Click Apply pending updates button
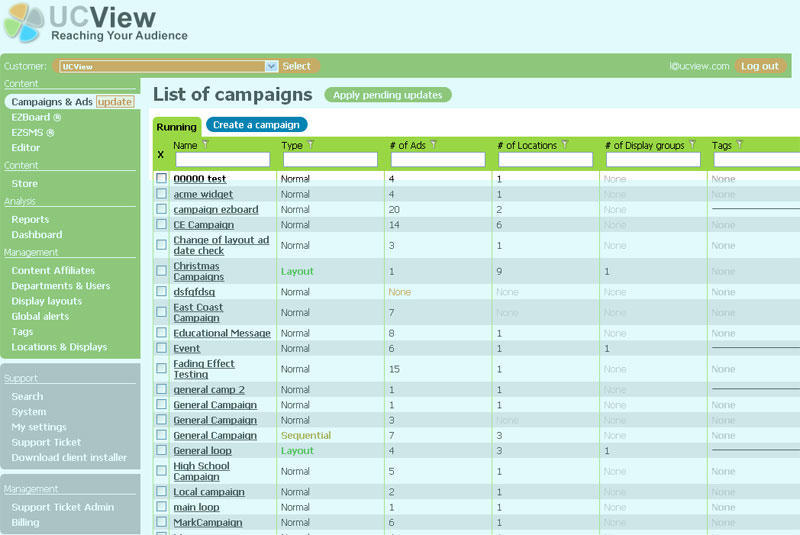 [388, 95]
